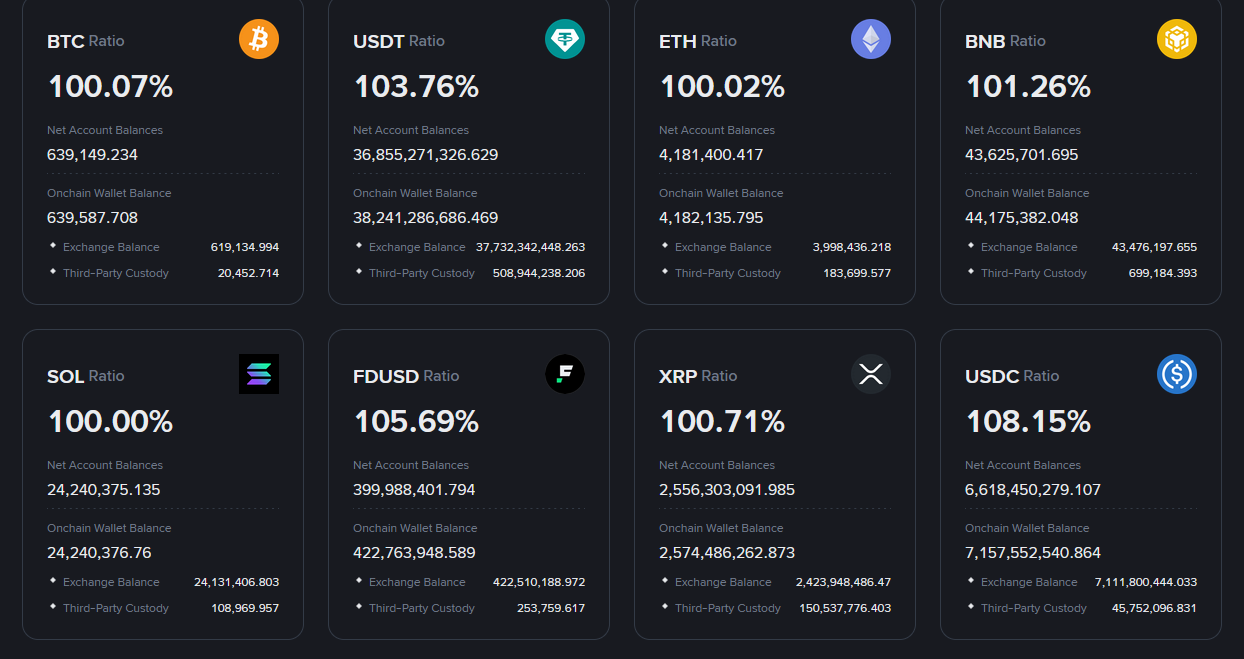Viewport: 1244px width, 659px height.
Task: Click the USDC dollar icon
Action: 1177,374
